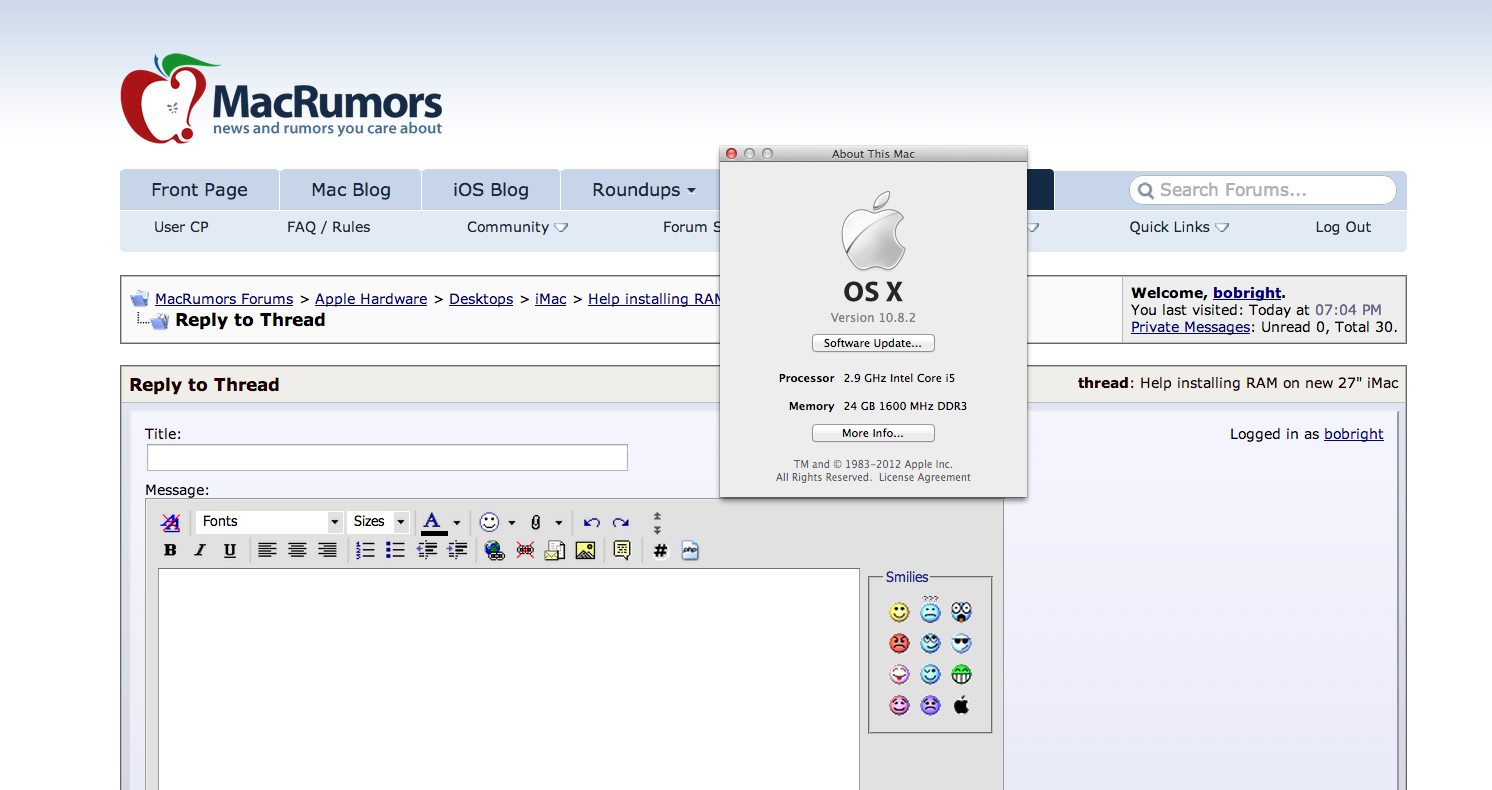This screenshot has width=1492, height=790.
Task: Click the smiley face toolbar icon
Action: click(489, 522)
